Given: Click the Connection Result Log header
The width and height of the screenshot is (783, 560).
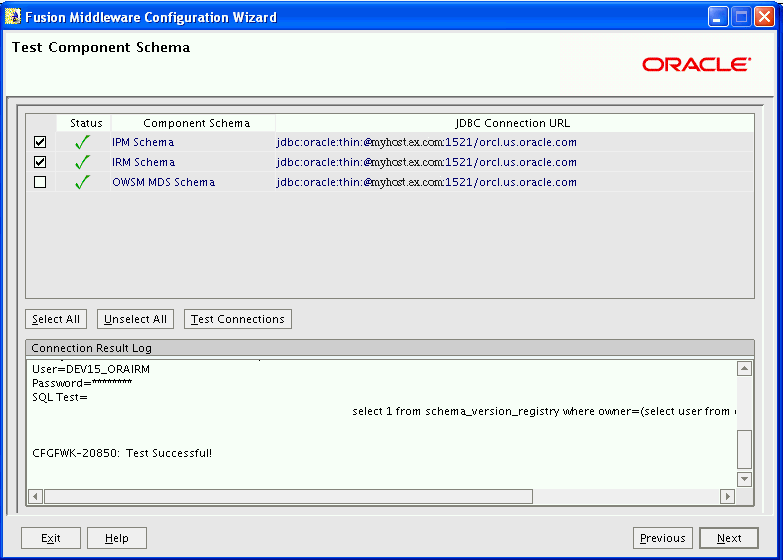Looking at the screenshot, I should pyautogui.click(x=390, y=348).
